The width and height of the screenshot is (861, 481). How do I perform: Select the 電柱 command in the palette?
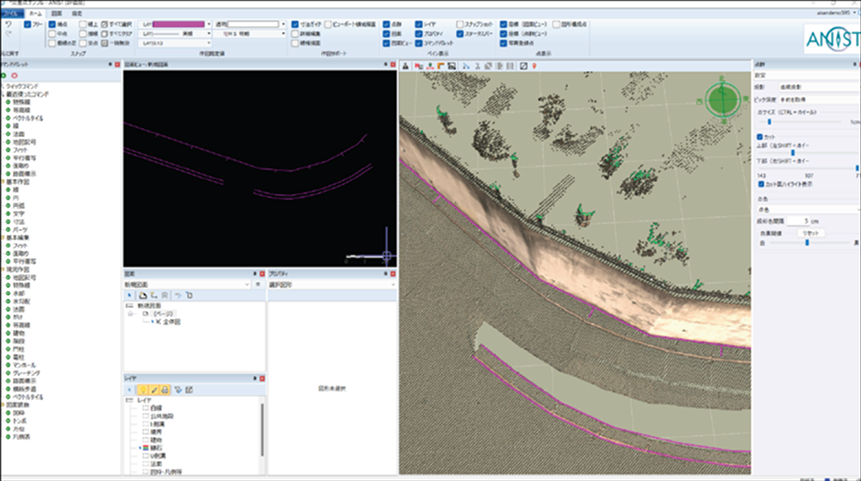click(x=19, y=357)
